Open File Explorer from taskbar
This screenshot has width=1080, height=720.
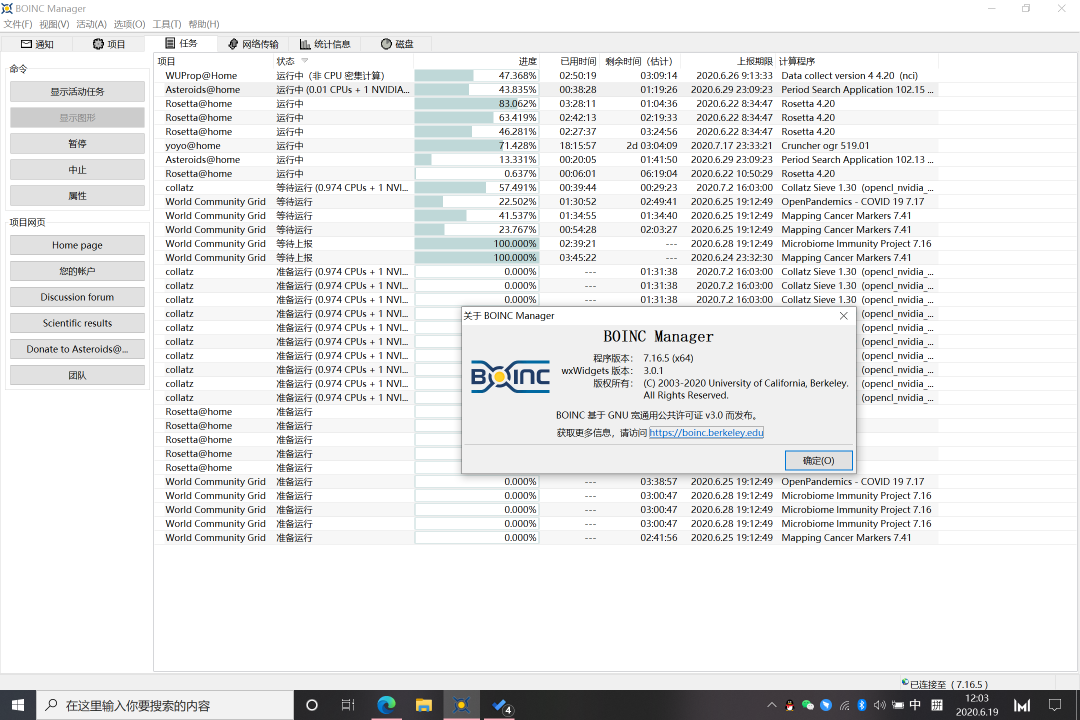(x=424, y=705)
